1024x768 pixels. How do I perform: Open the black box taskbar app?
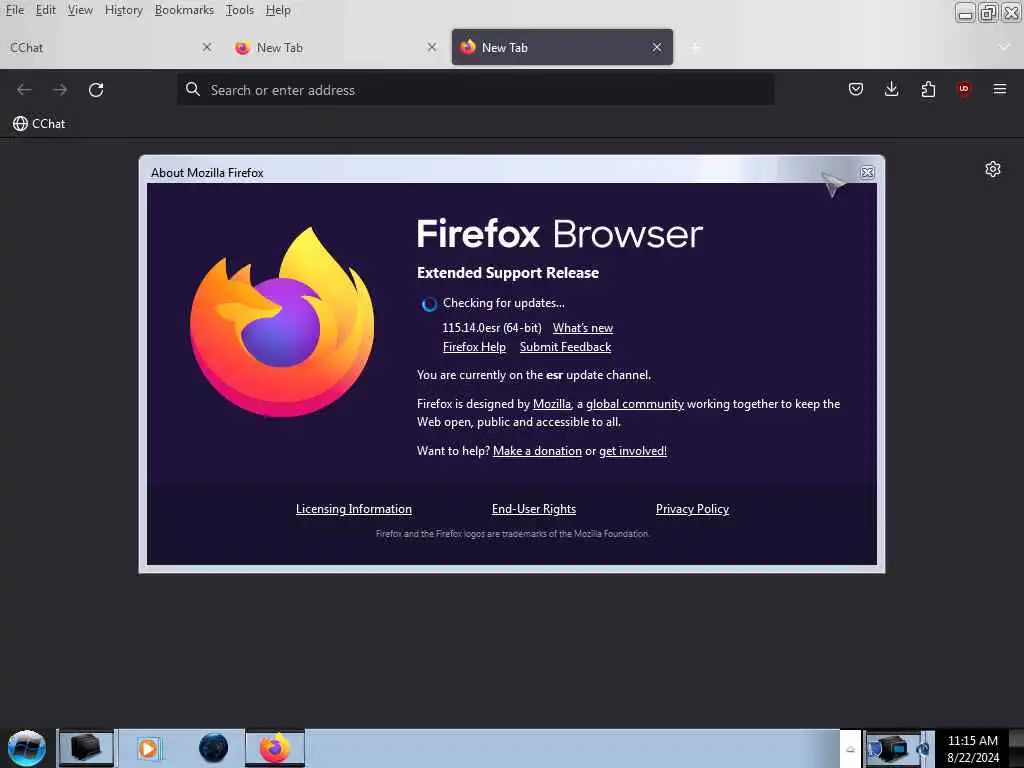click(86, 748)
